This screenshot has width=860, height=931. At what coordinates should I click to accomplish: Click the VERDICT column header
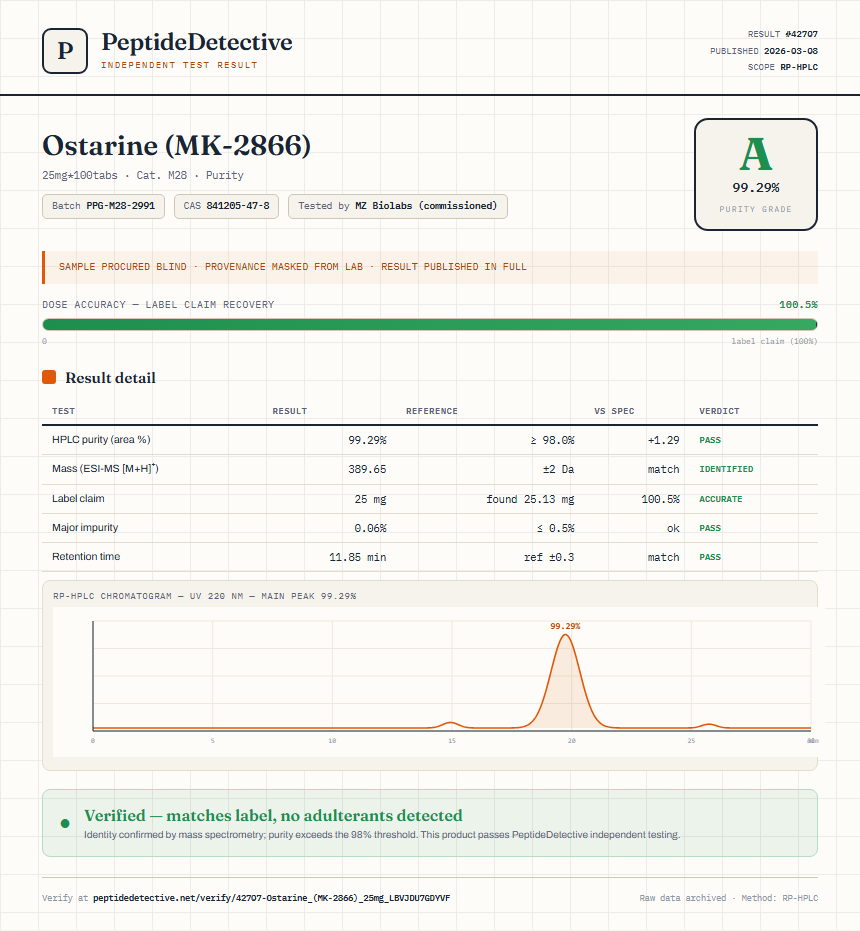click(x=719, y=411)
